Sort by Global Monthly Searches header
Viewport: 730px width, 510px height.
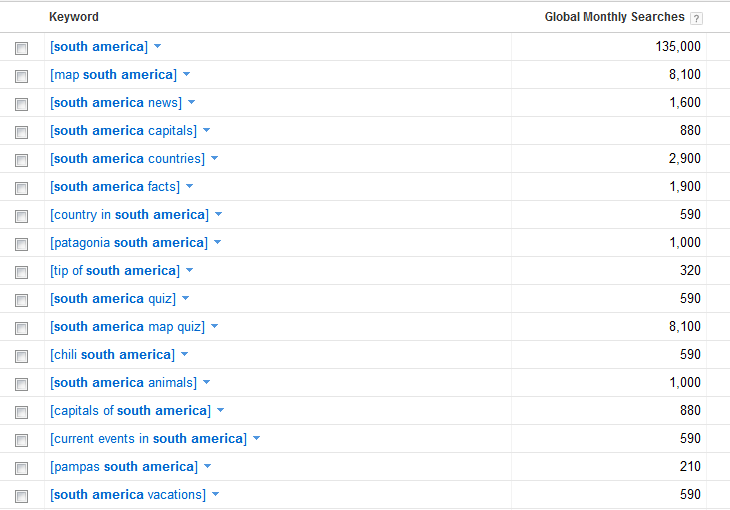coord(615,17)
